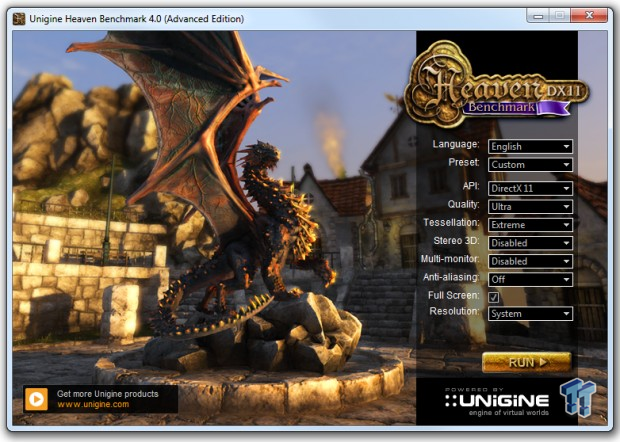
Task: Click the Multi-monitor label text
Action: [450, 259]
